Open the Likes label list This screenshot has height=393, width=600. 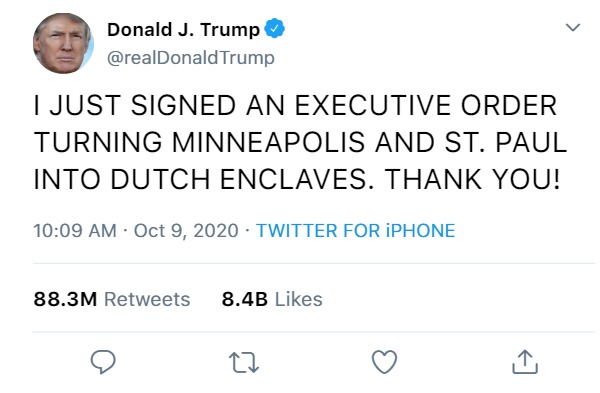coord(298,299)
